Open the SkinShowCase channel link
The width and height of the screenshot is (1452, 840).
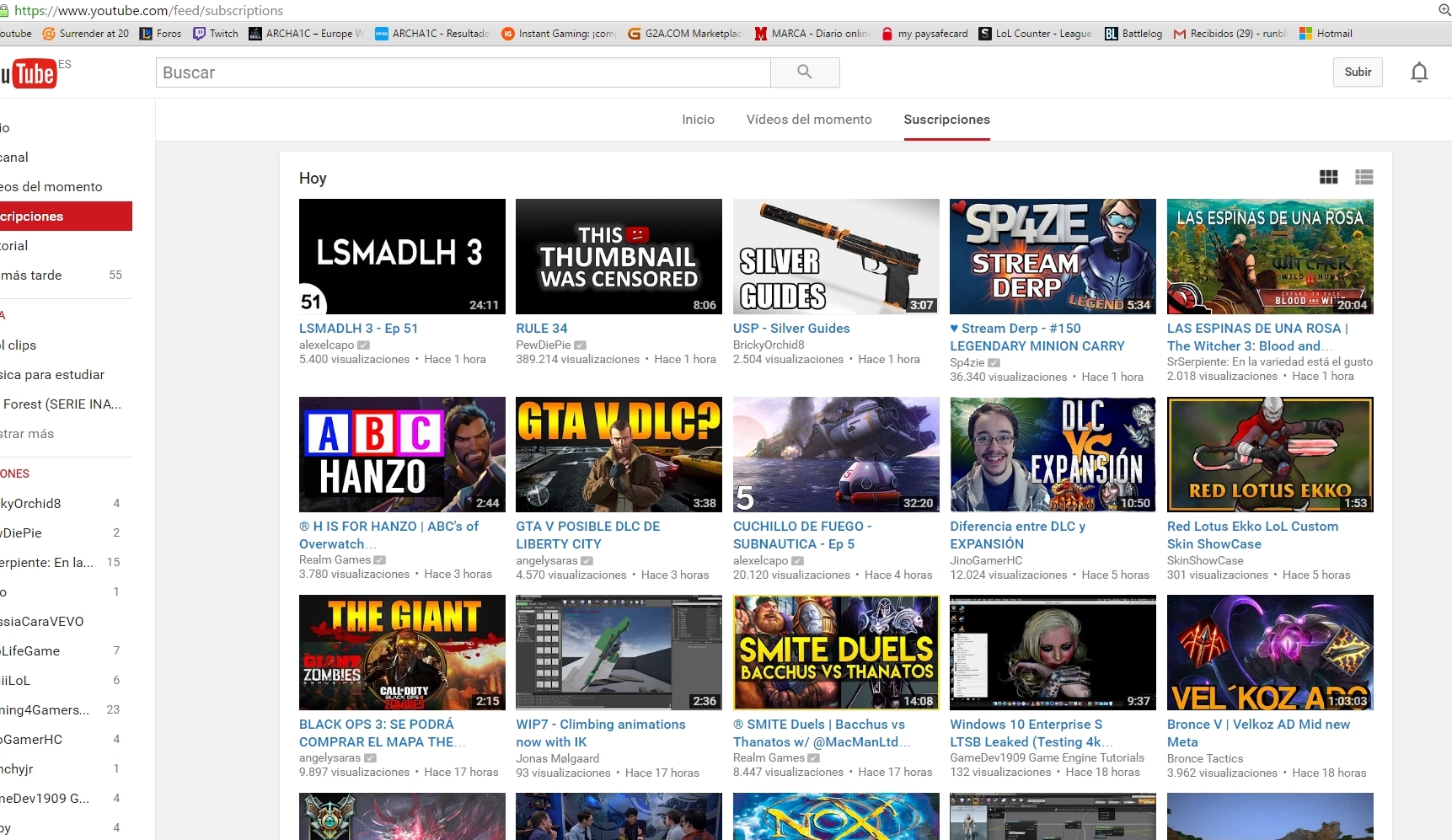click(x=1205, y=560)
